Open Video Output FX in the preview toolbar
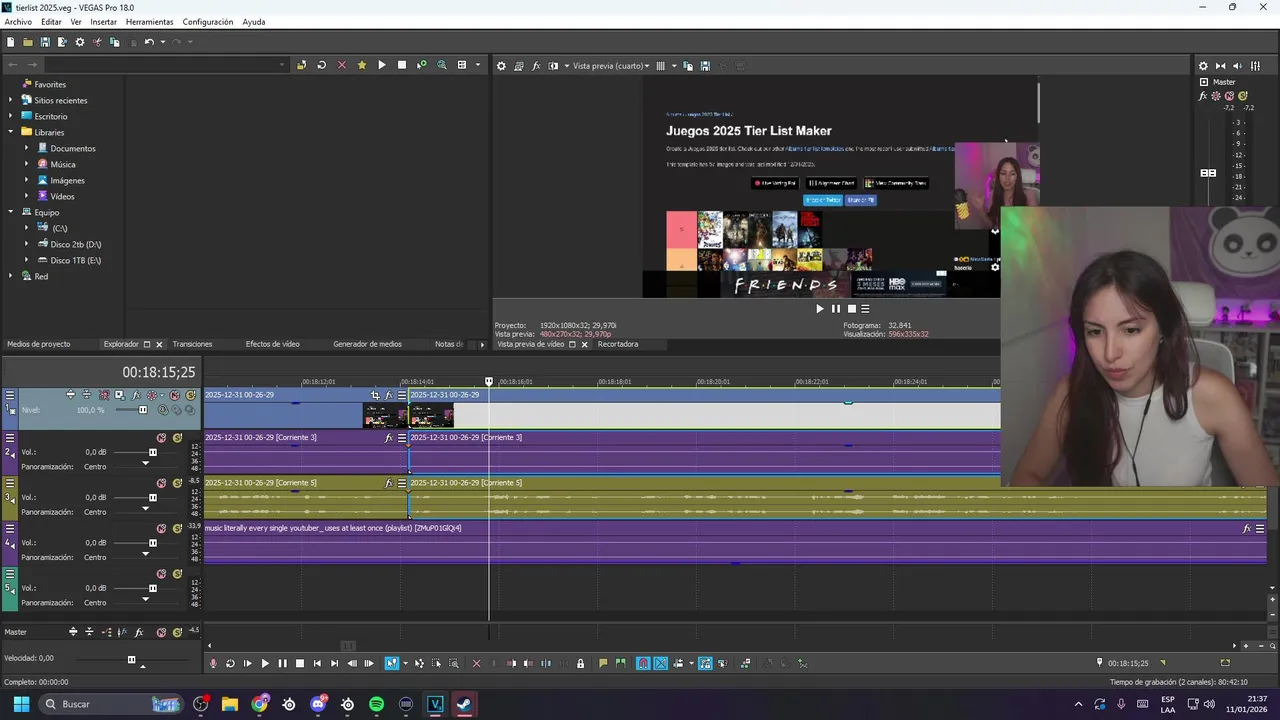Image resolution: width=1280 pixels, height=720 pixels. point(536,66)
